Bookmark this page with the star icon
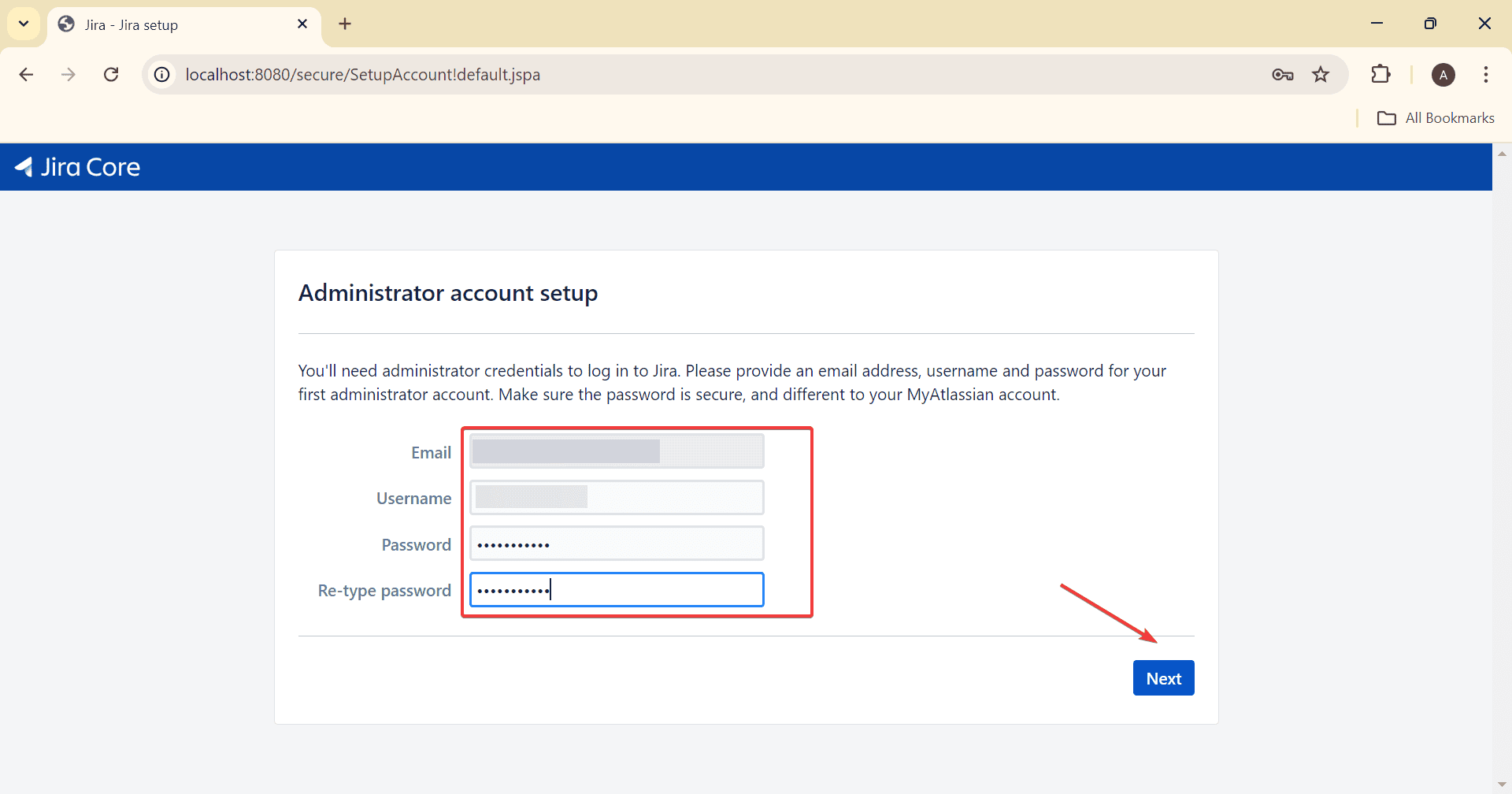 (1321, 74)
